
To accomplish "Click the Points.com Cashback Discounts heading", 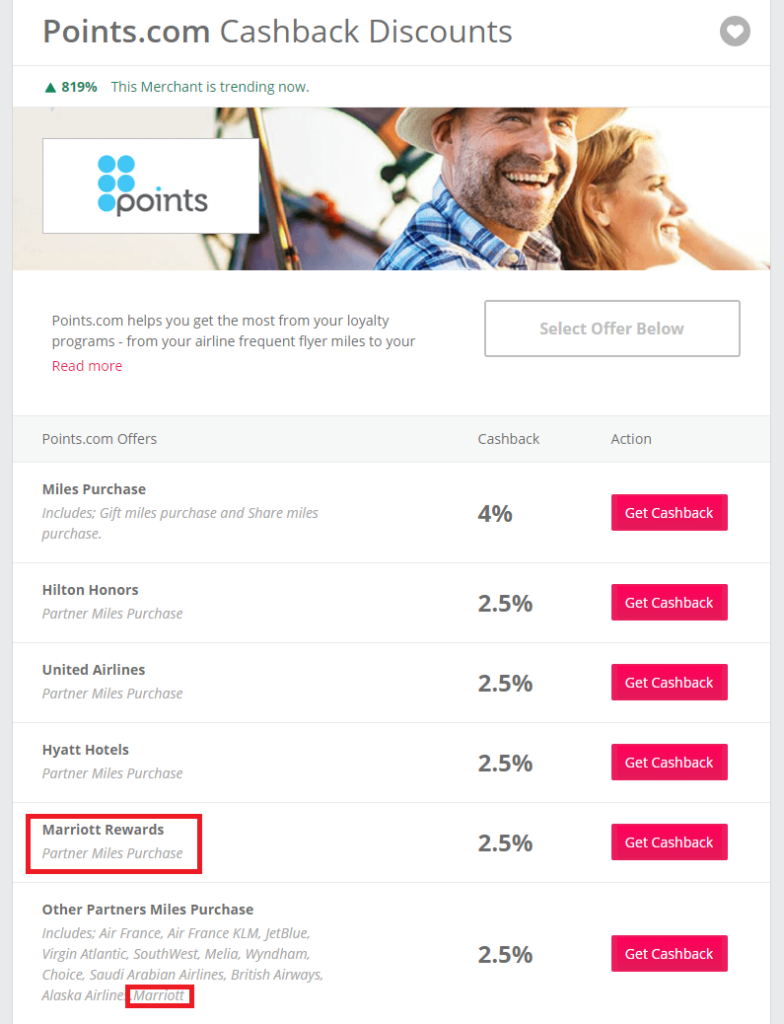I will click(x=277, y=32).
